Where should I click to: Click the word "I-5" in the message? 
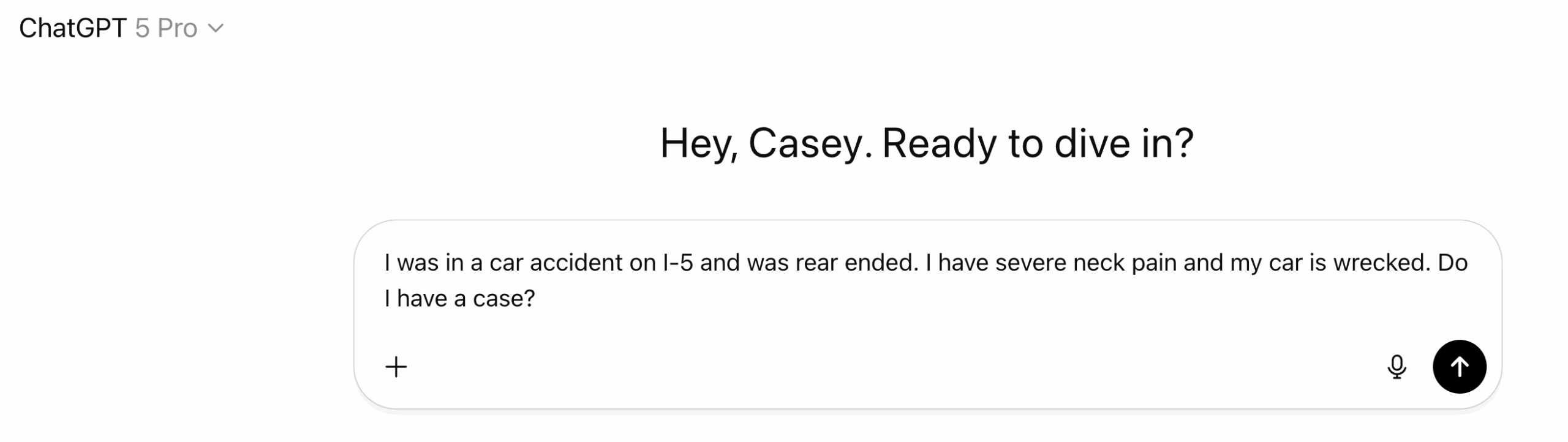677,263
